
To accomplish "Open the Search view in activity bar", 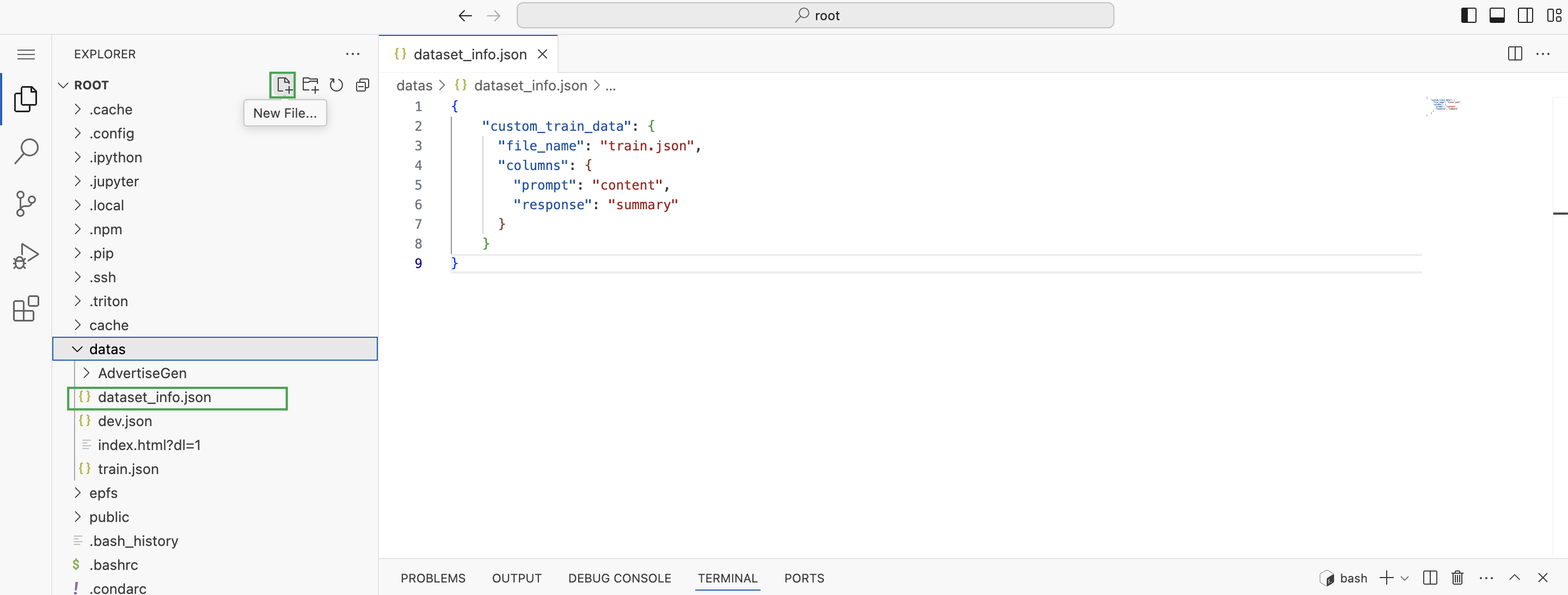I will (26, 151).
